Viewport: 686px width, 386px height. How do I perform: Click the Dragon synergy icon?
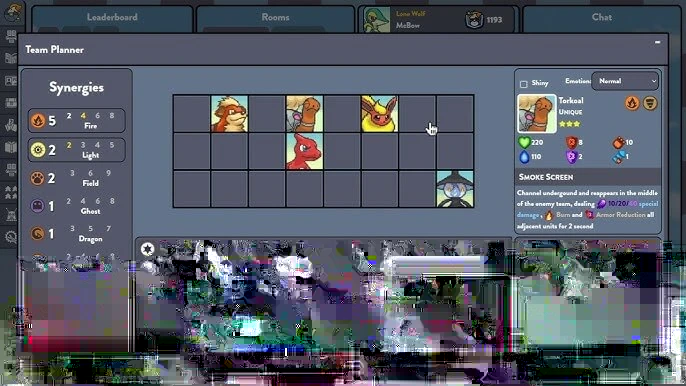coord(37,233)
